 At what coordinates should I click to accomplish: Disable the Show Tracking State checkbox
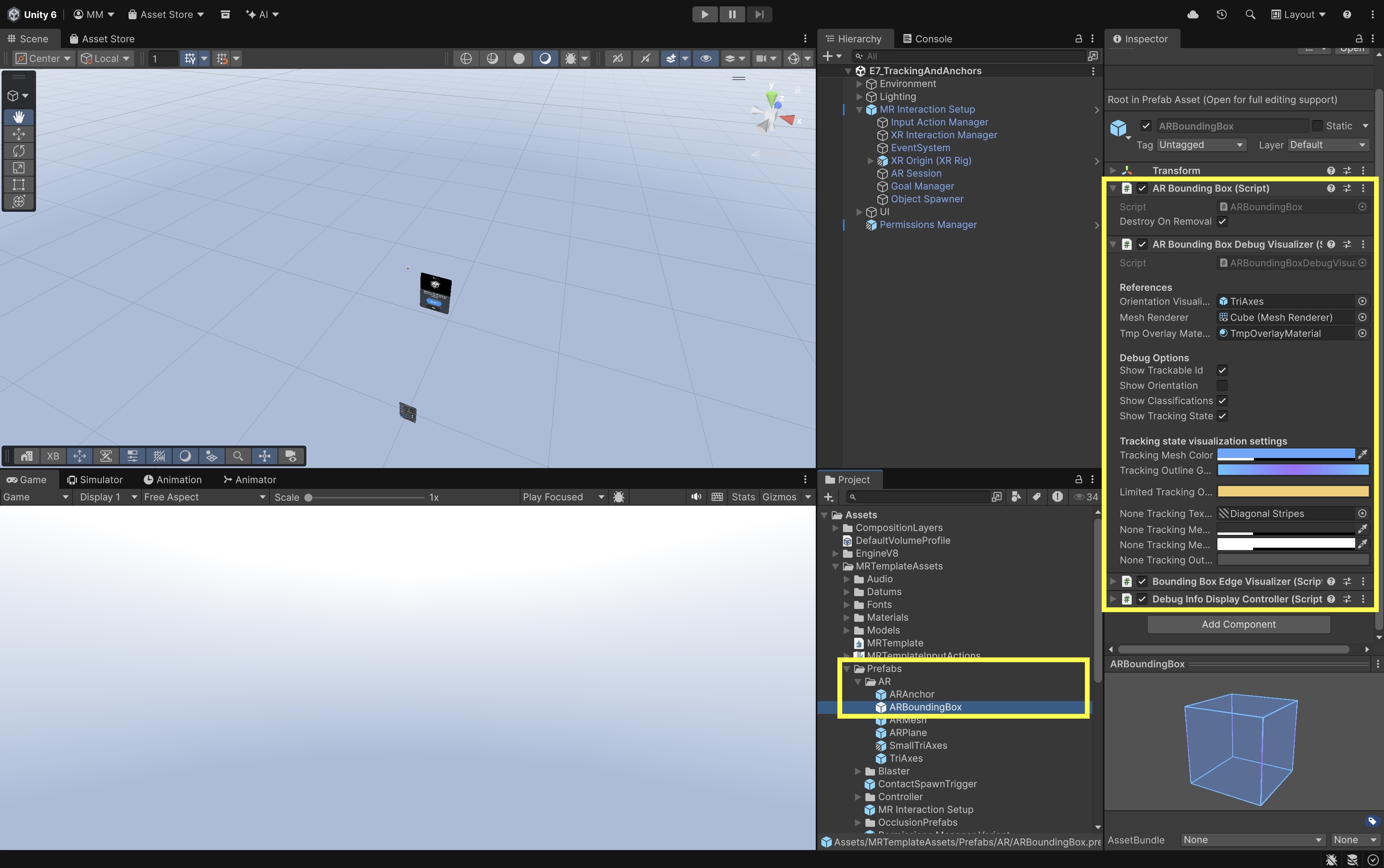click(x=1222, y=416)
